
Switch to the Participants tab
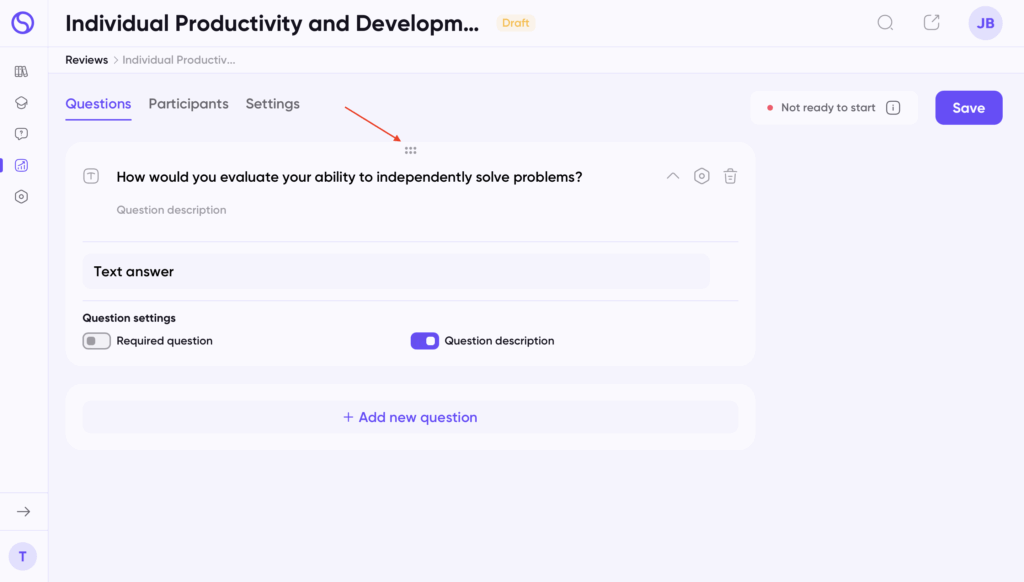pos(188,104)
